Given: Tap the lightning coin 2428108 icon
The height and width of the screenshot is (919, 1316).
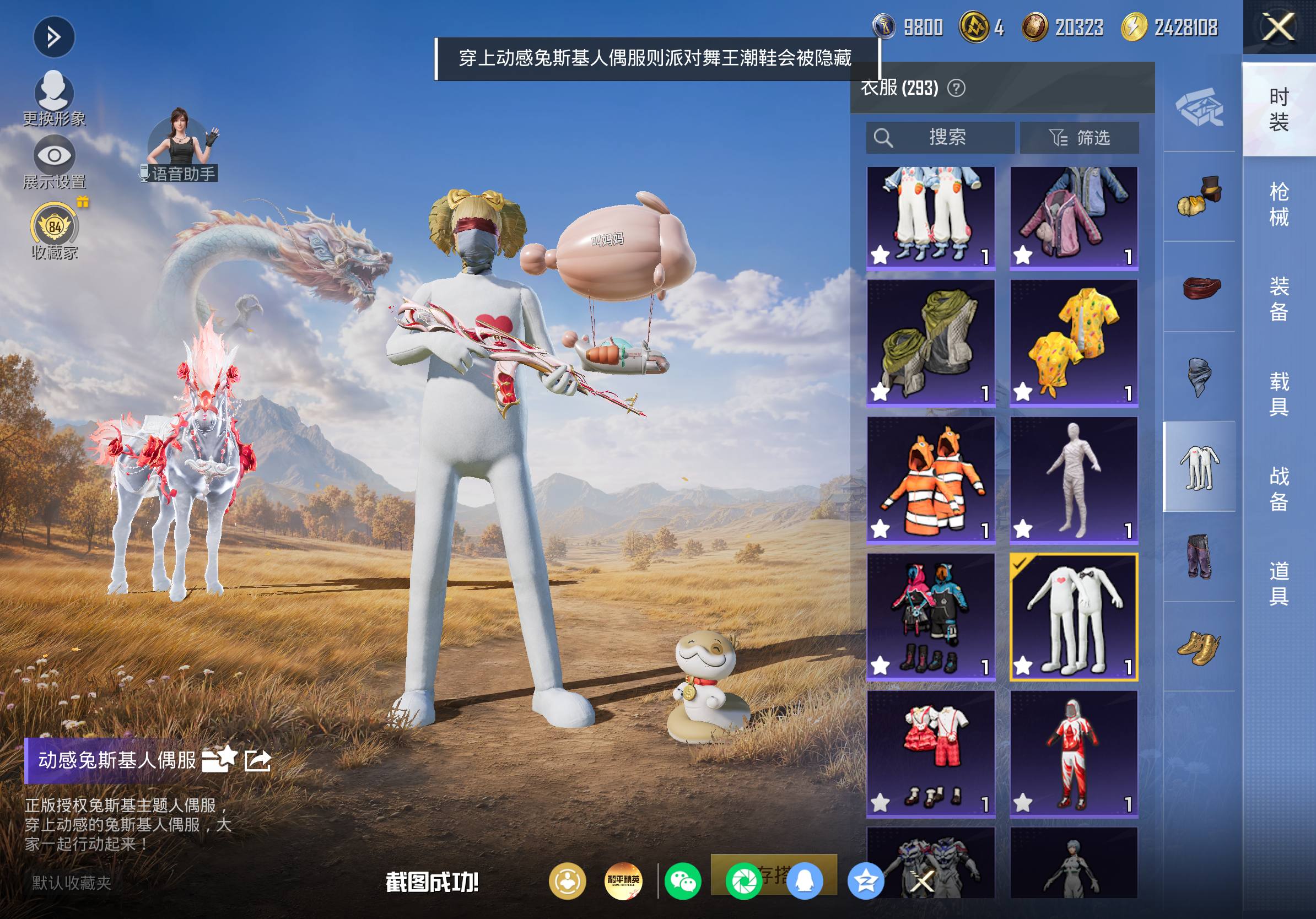Looking at the screenshot, I should coord(1134,27).
